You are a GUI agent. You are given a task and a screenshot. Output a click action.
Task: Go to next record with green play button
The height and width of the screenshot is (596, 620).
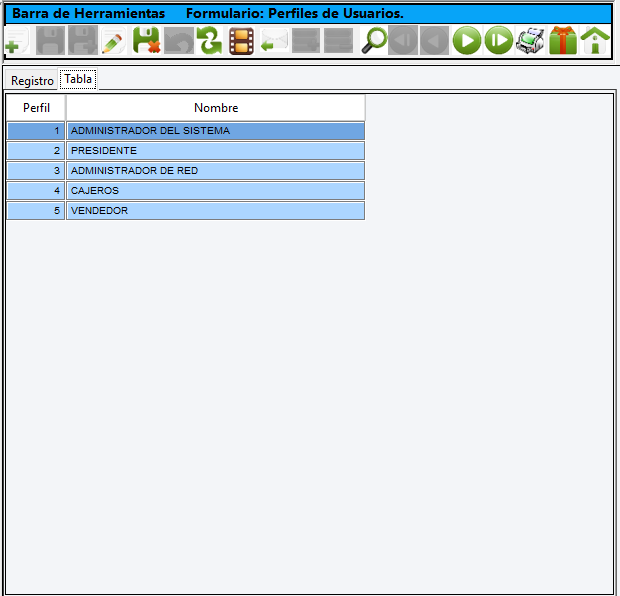pos(467,40)
